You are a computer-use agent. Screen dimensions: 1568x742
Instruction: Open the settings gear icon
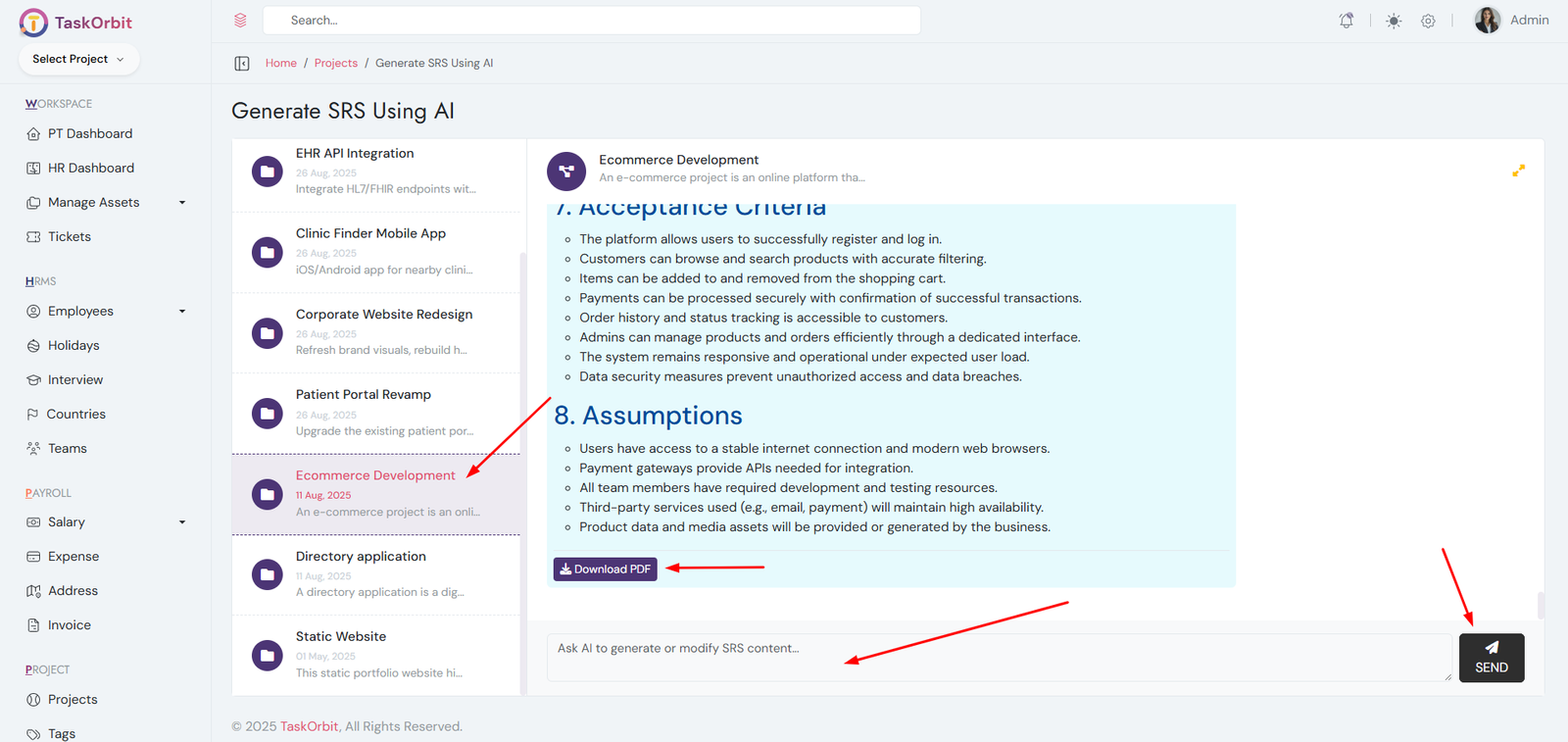[1428, 21]
